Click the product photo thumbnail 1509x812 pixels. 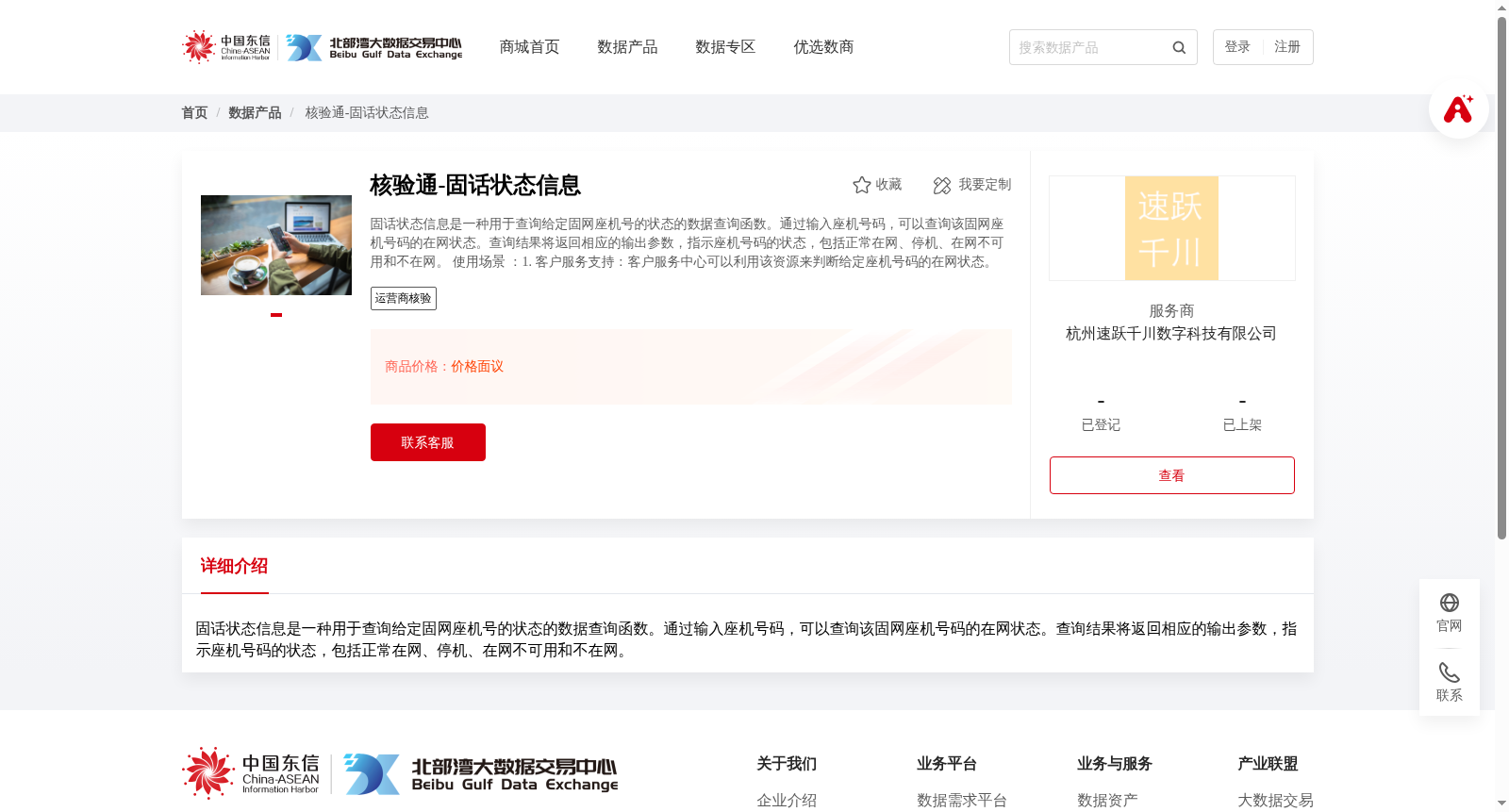(276, 245)
